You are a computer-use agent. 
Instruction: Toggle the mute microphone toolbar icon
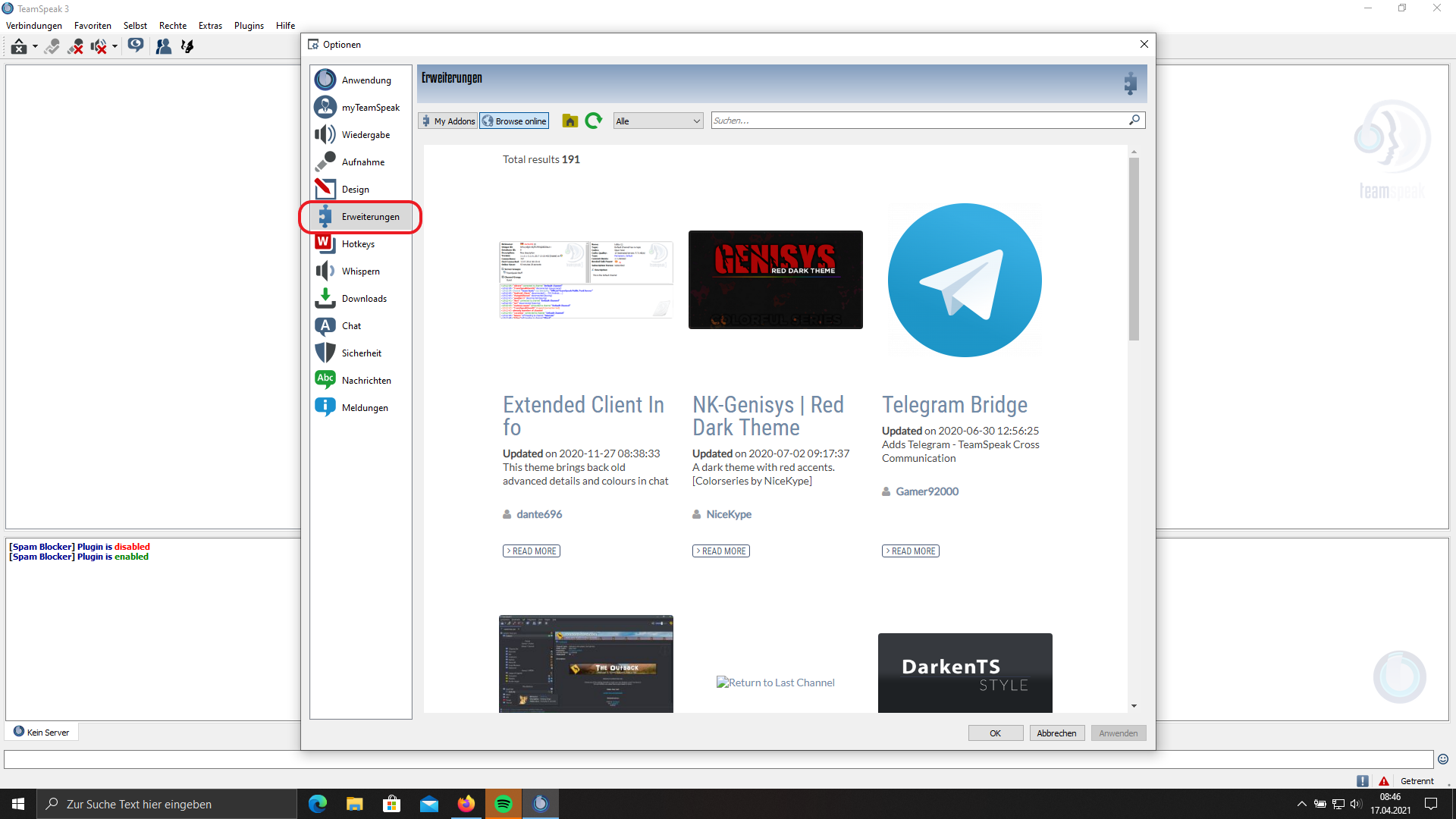[x=75, y=46]
